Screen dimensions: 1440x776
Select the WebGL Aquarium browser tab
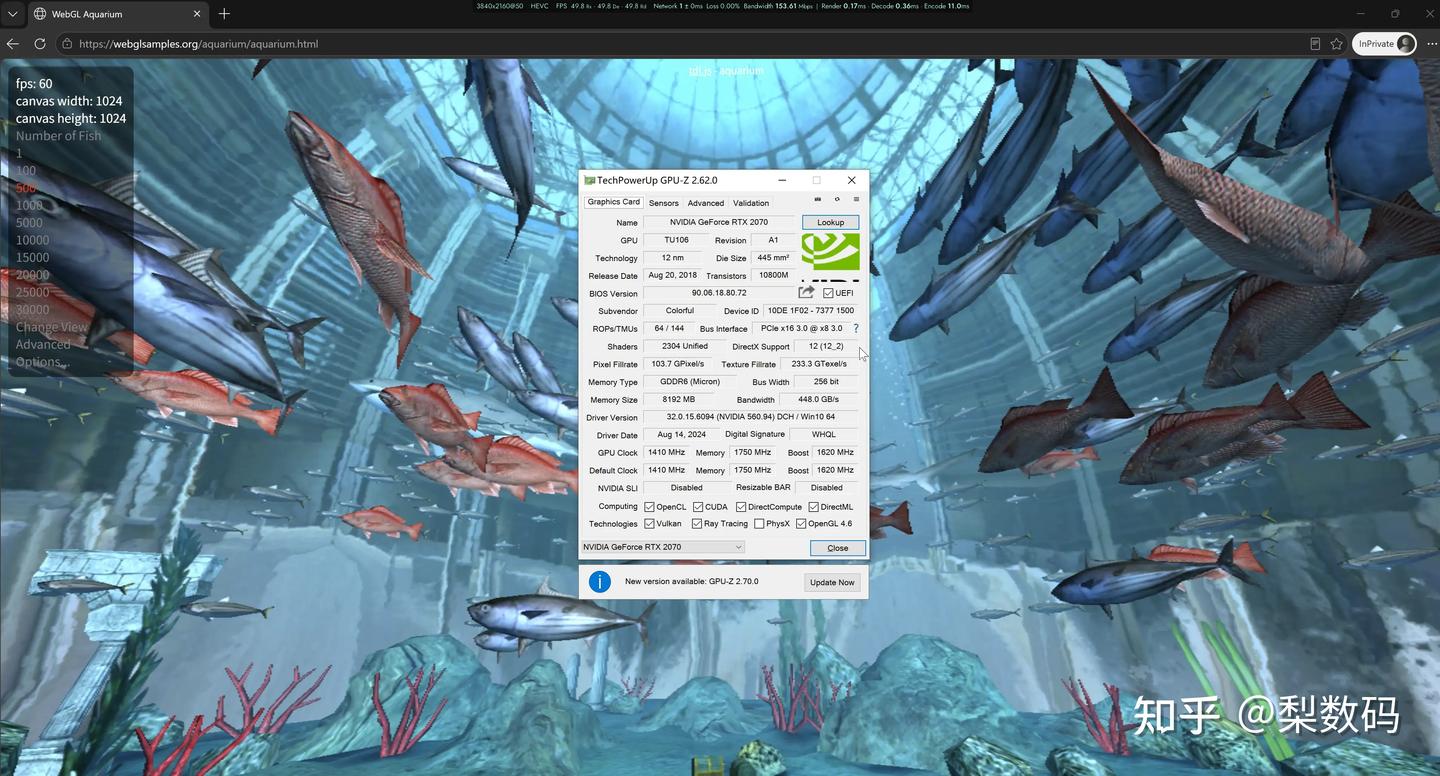click(117, 14)
